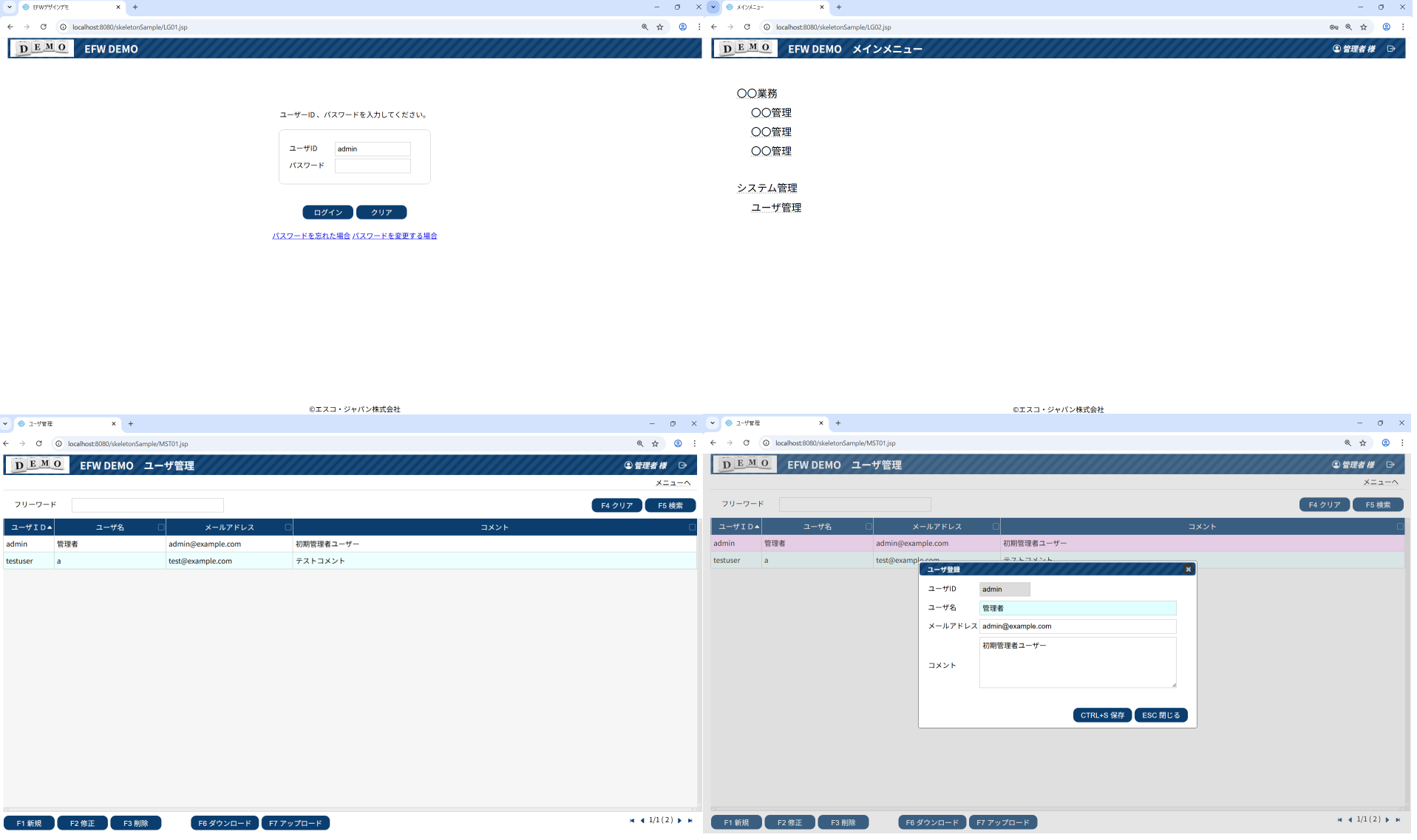
Task: Click the クリア button on the login form
Action: [381, 213]
